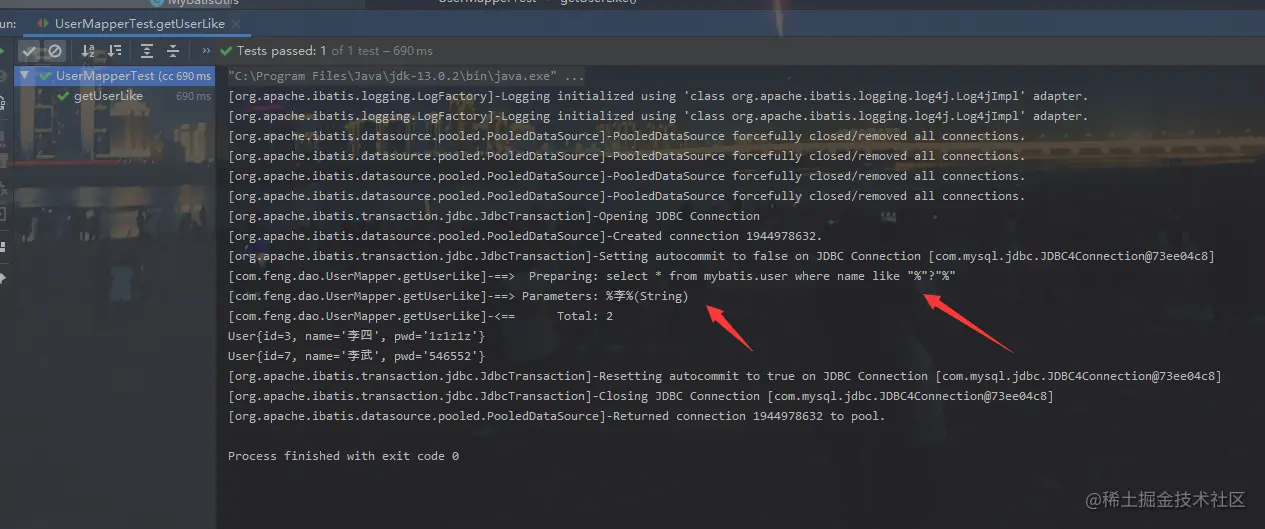Select the getUserLike test result
The width and height of the screenshot is (1265, 529).
coord(108,96)
